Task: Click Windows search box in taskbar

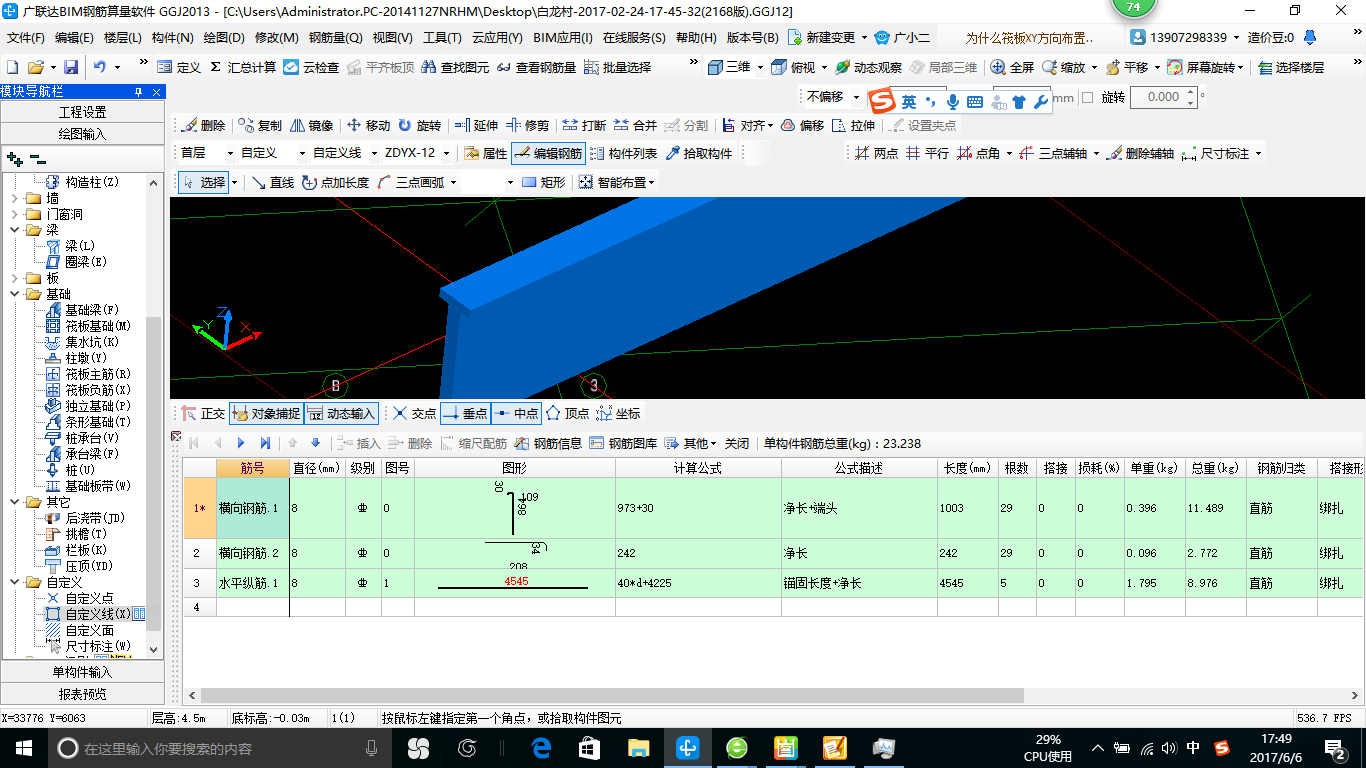Action: tap(218, 748)
